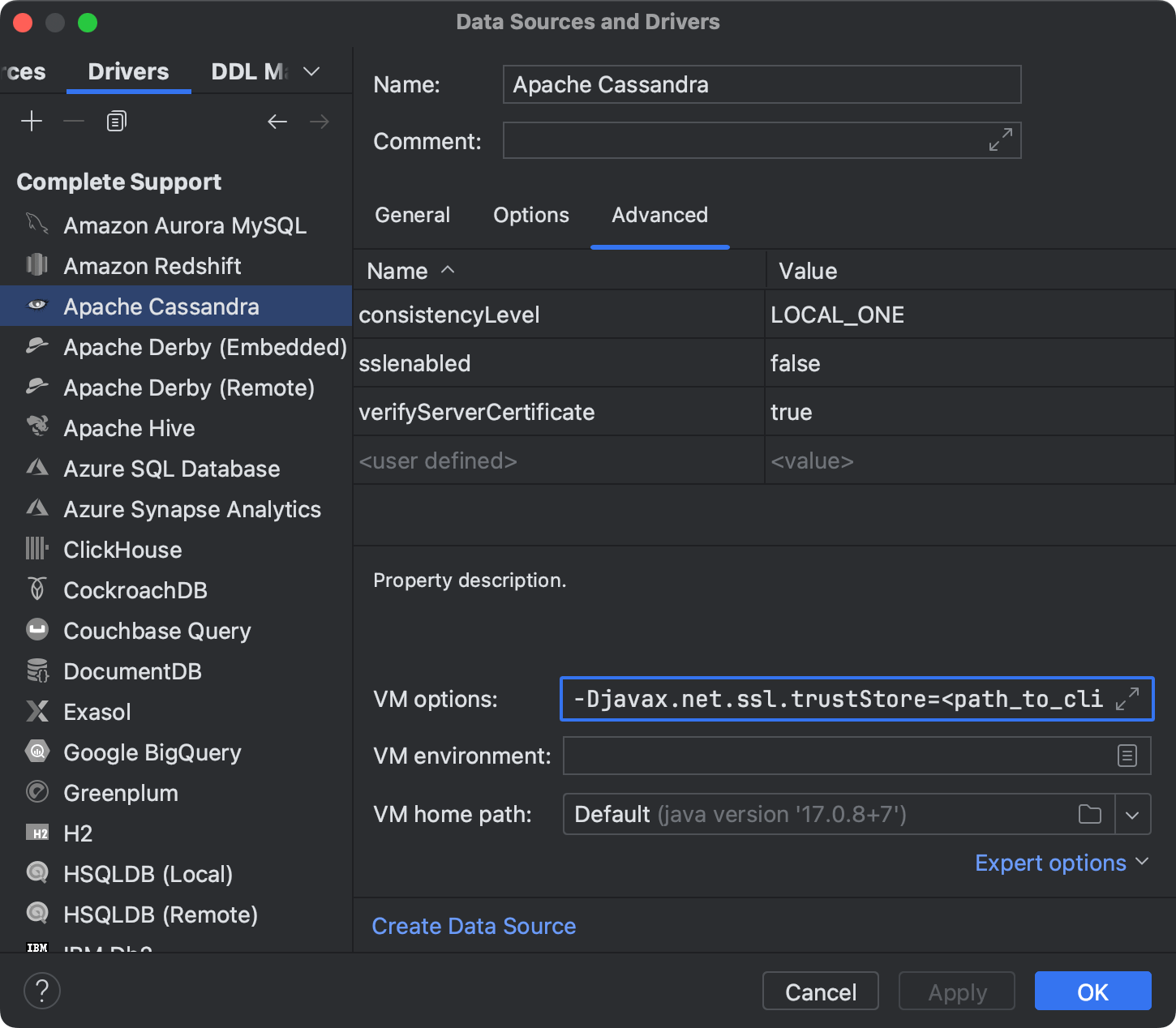Click the Exasol X icon
Viewport: 1176px width, 1028px height.
(37, 711)
